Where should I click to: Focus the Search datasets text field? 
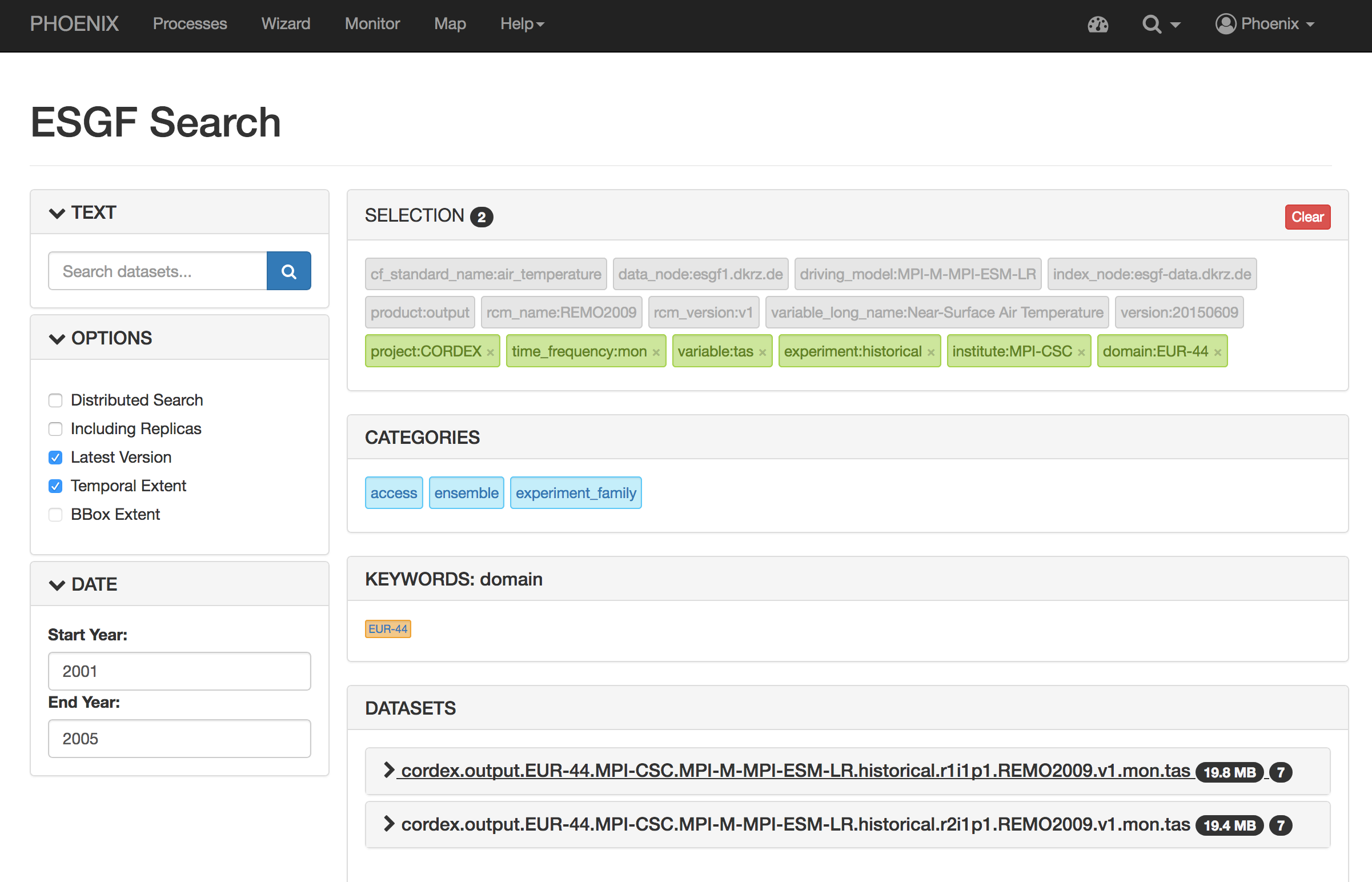tap(158, 271)
